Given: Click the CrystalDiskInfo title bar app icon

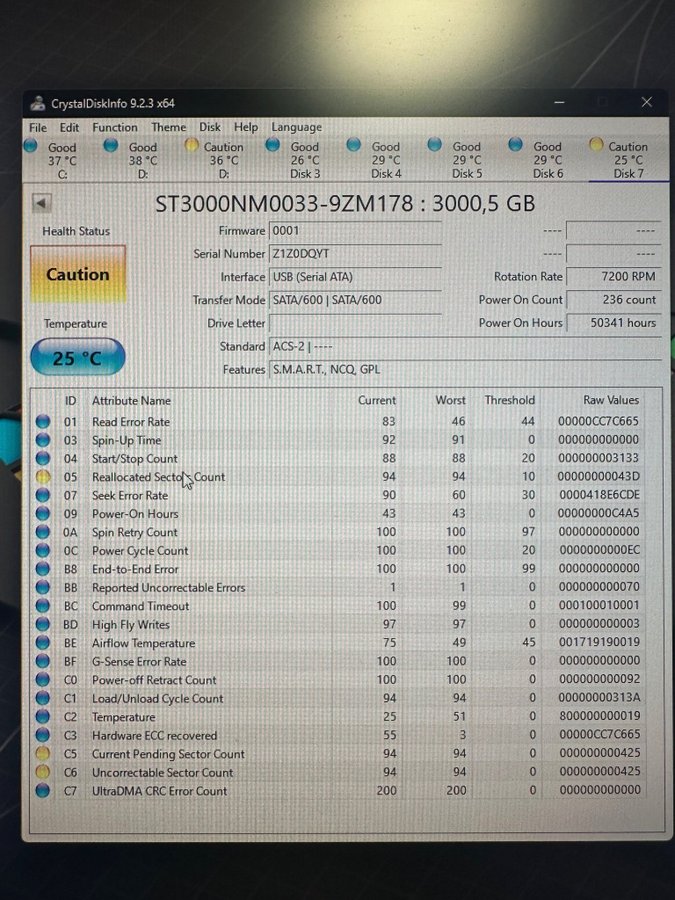Looking at the screenshot, I should coord(38,103).
